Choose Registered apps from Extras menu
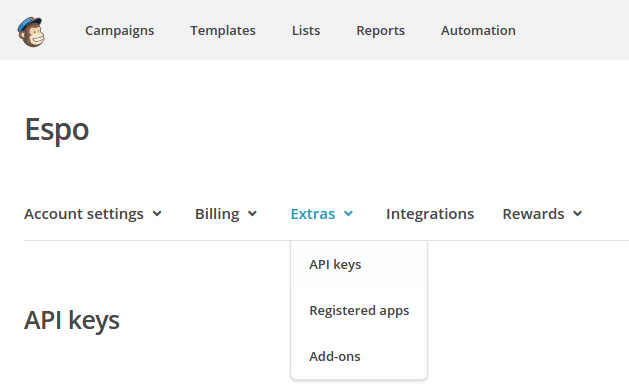Image resolution: width=629 pixels, height=388 pixels. 359,311
